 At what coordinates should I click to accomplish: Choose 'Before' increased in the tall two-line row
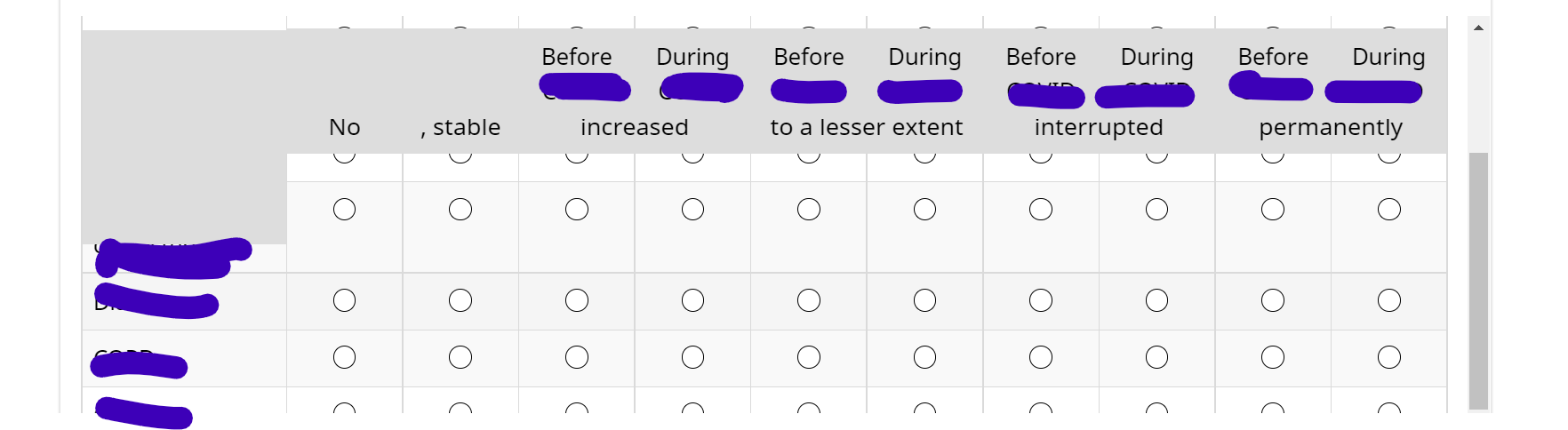pyautogui.click(x=577, y=210)
